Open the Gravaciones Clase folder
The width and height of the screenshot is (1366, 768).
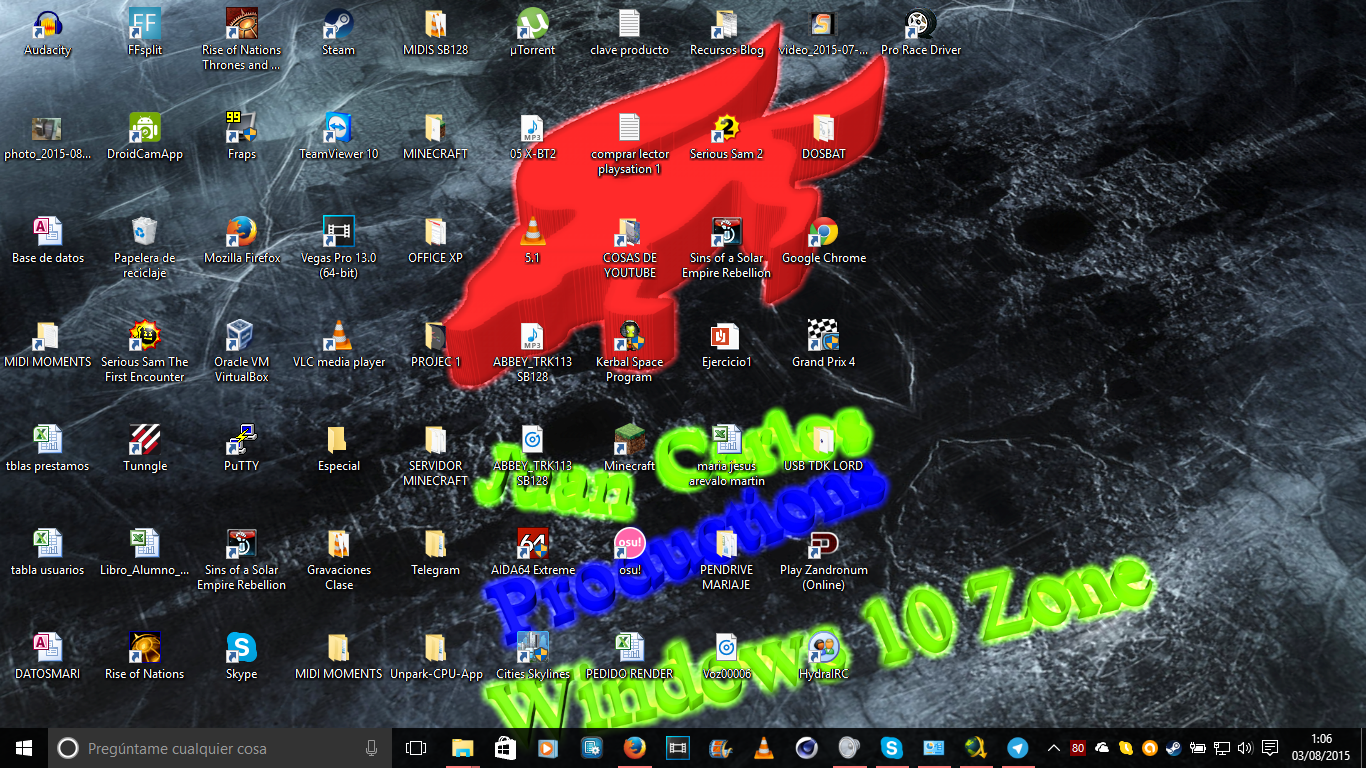click(338, 559)
